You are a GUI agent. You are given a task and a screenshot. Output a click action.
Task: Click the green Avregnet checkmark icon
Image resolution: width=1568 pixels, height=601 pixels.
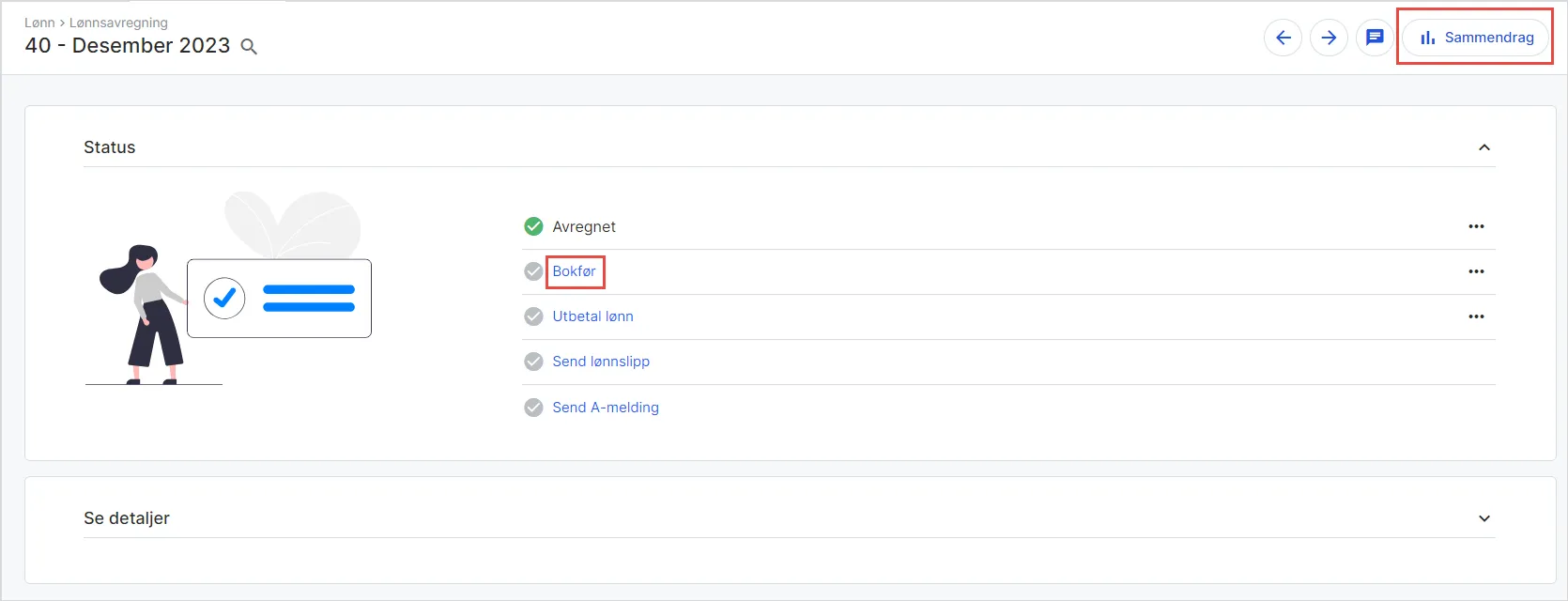tap(533, 226)
